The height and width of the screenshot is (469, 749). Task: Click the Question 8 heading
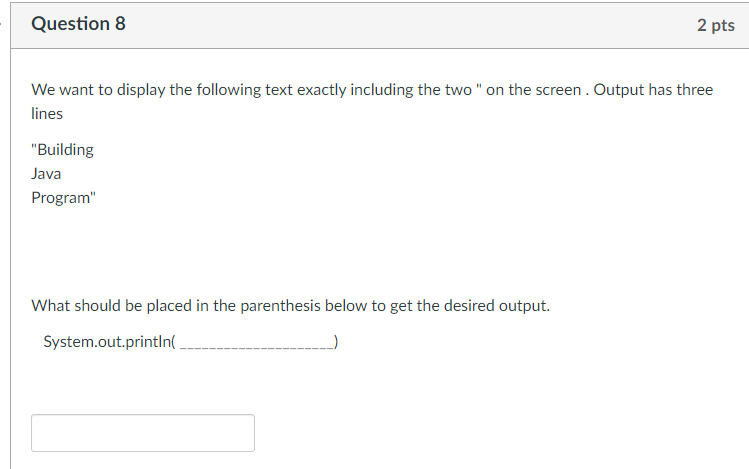(x=78, y=23)
